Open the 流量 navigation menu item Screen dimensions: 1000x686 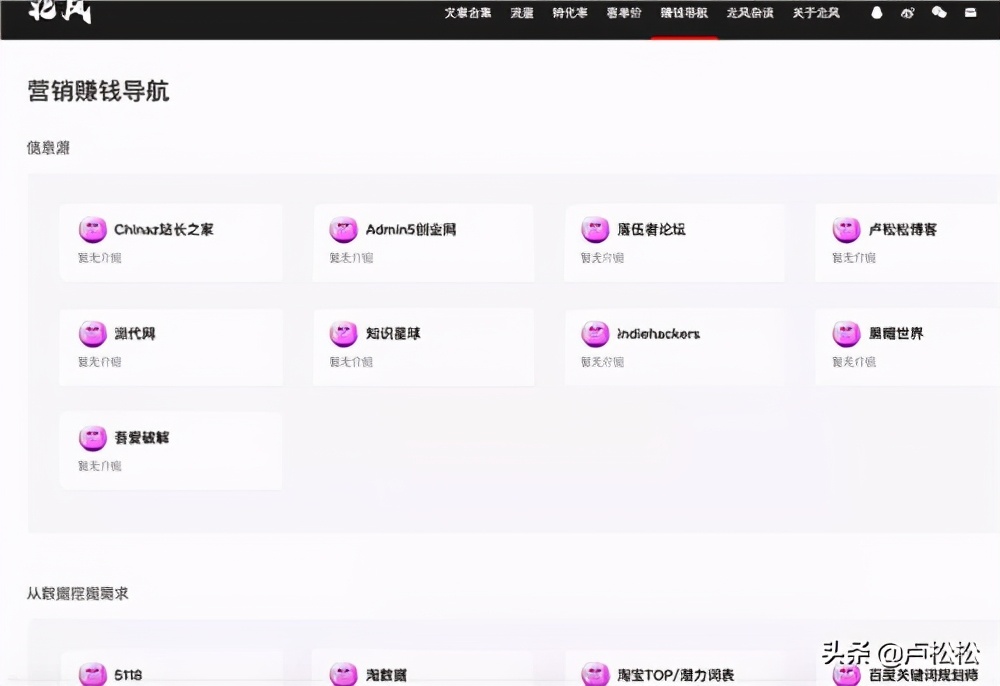tap(521, 13)
